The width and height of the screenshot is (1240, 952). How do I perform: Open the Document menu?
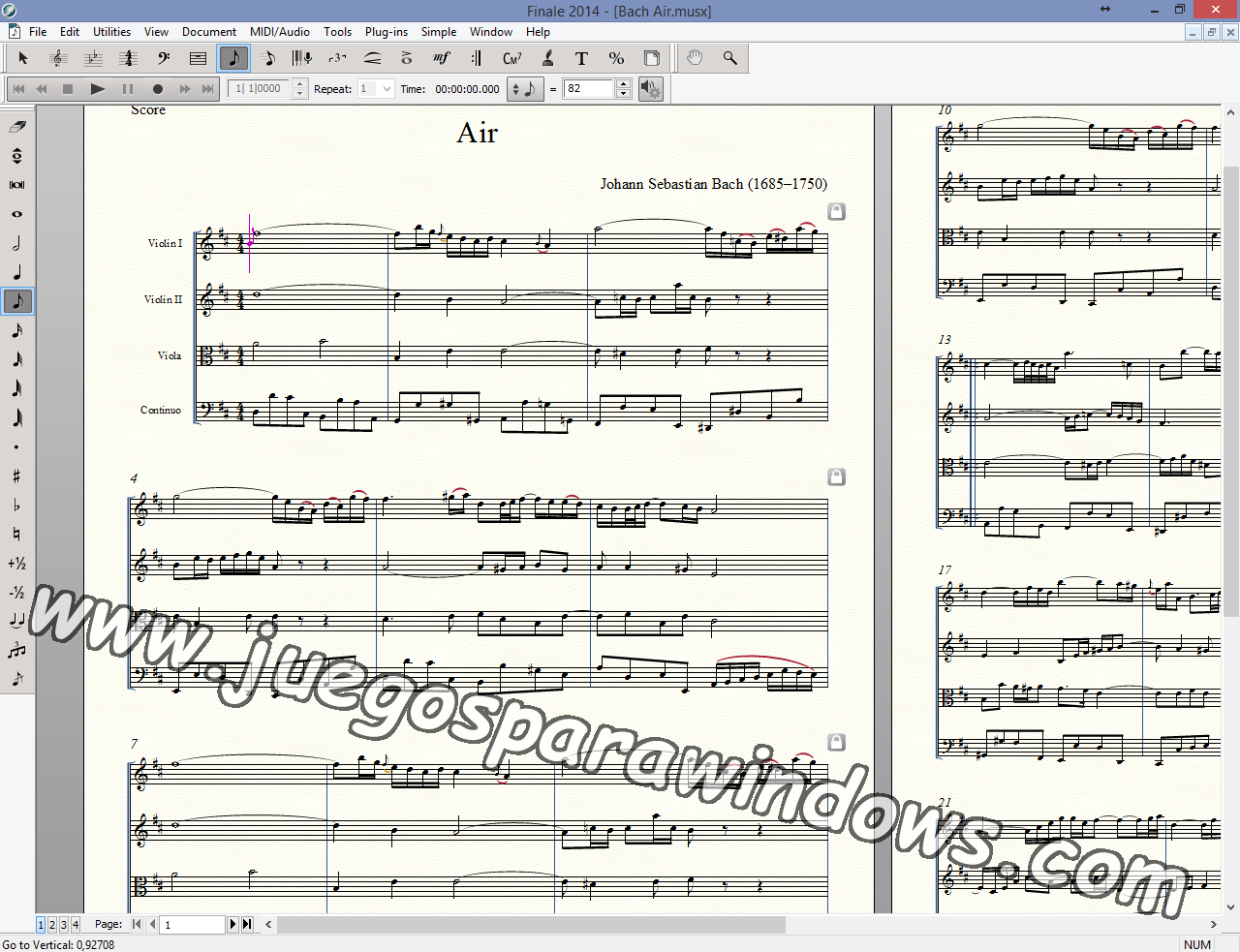click(x=209, y=32)
